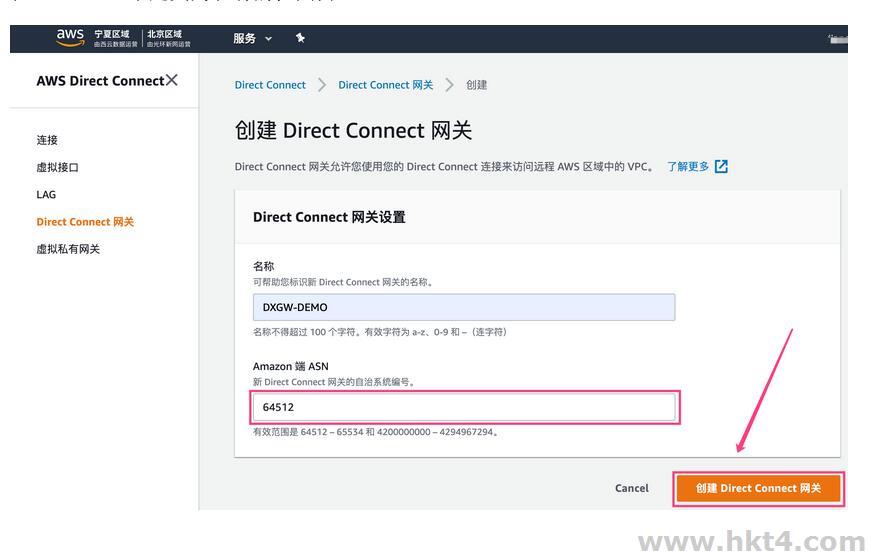876x556 pixels.
Task: Click 创建 Direct Connect 网关 button
Action: click(758, 488)
